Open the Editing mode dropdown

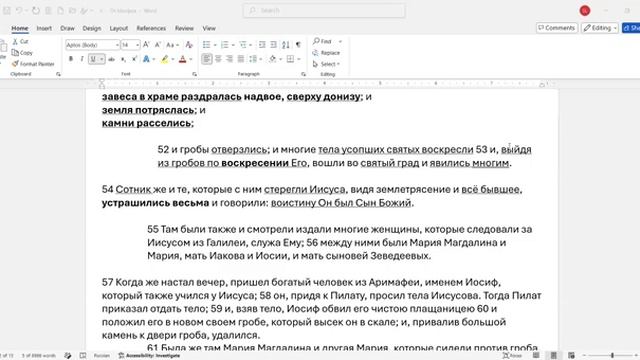click(x=600, y=28)
